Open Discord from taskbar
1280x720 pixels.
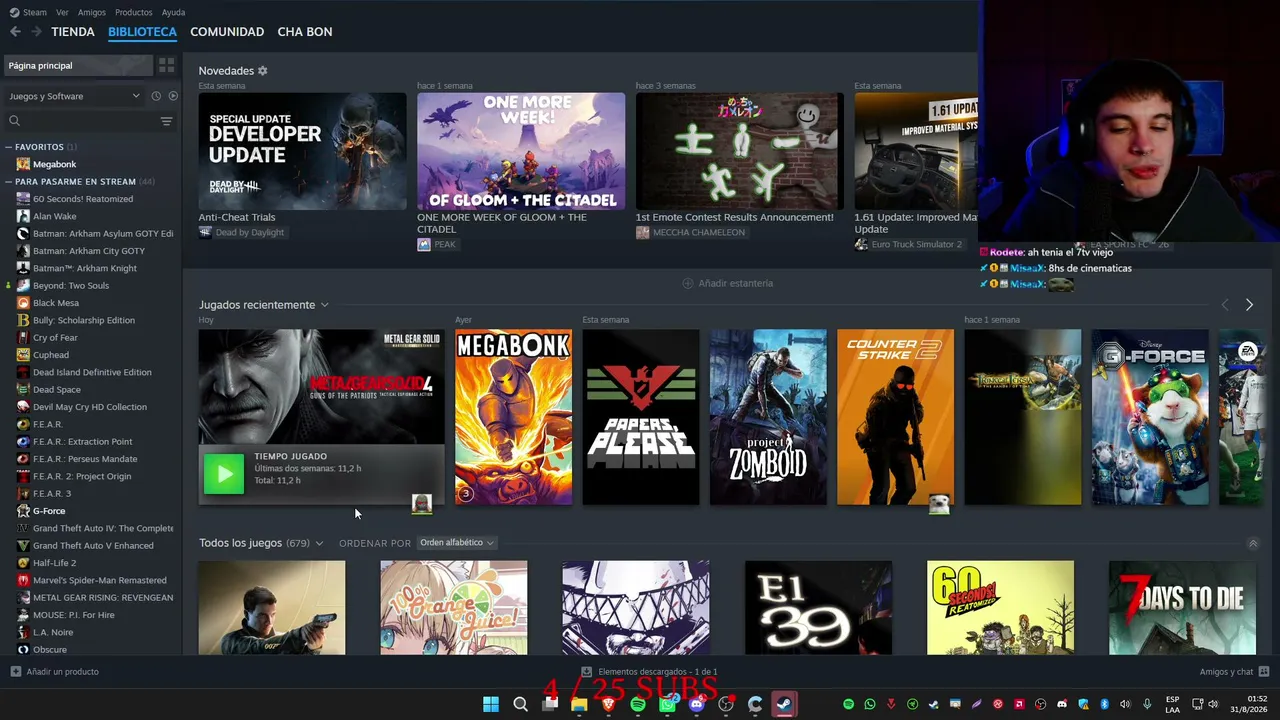point(697,704)
